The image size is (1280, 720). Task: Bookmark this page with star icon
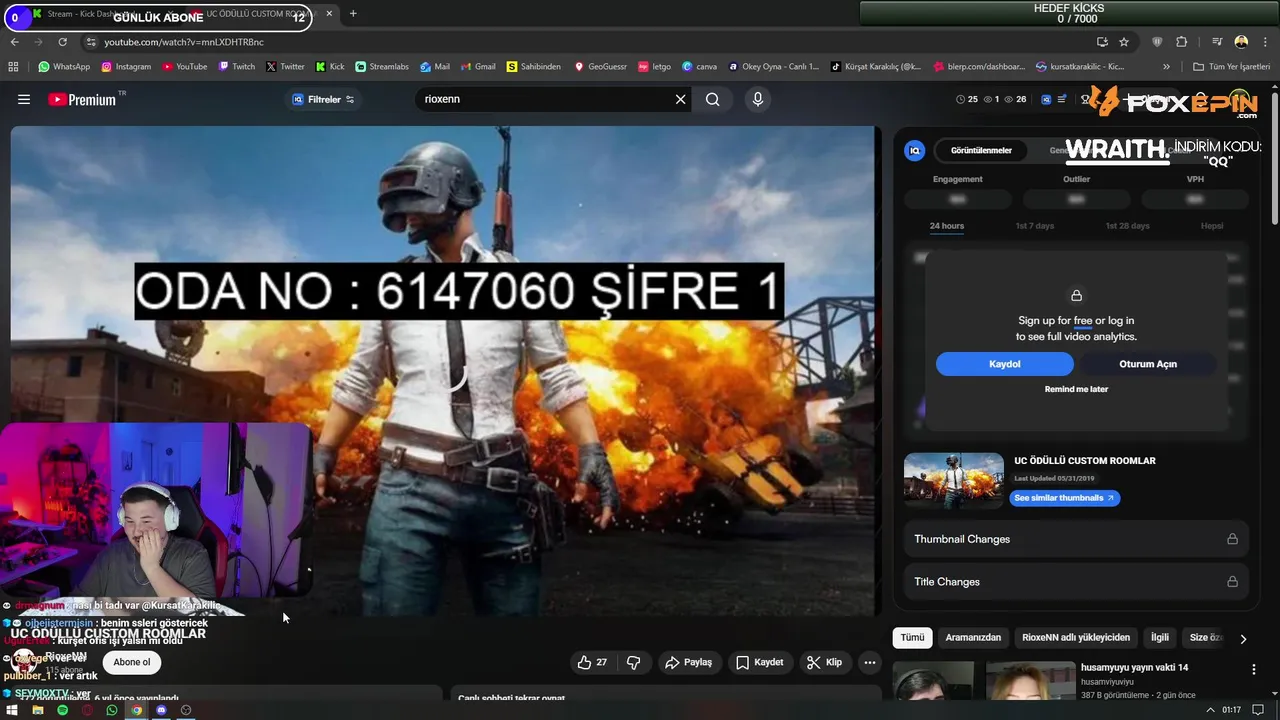(1124, 42)
